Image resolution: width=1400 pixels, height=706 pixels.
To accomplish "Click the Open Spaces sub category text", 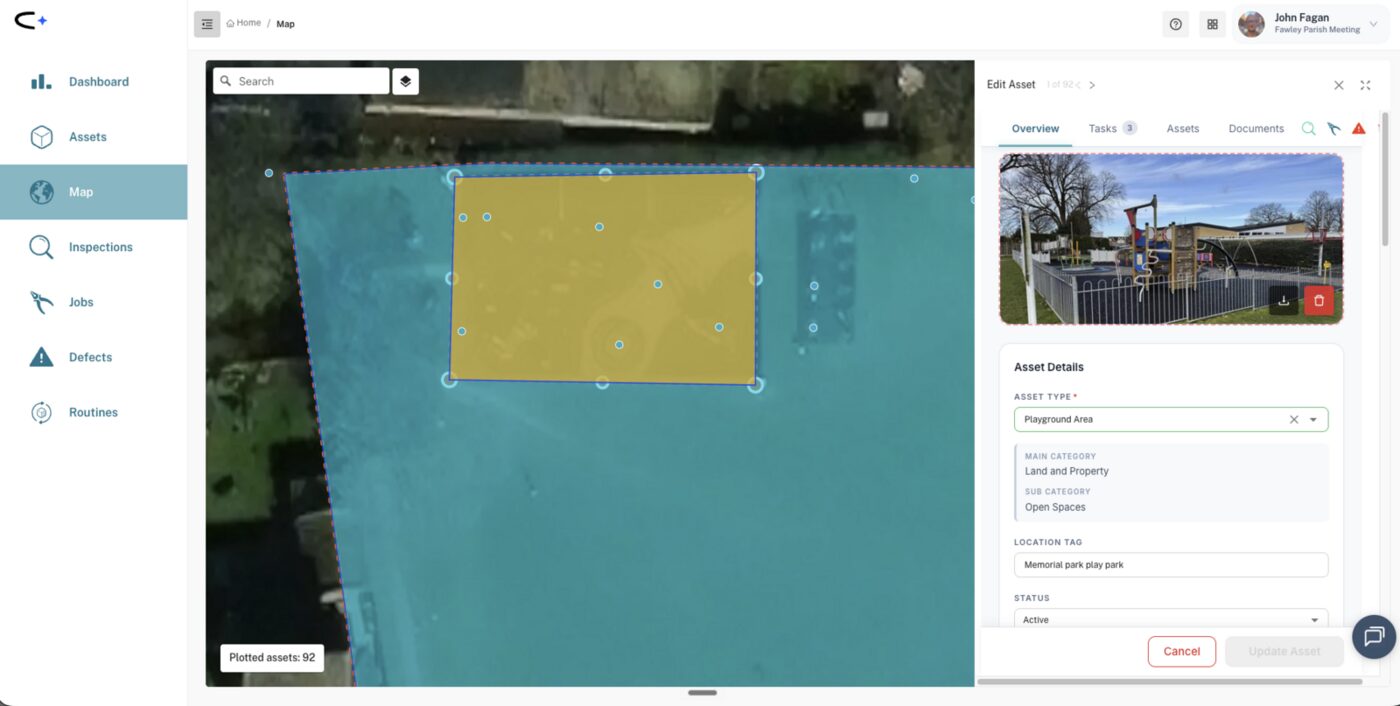I will click(x=1054, y=507).
